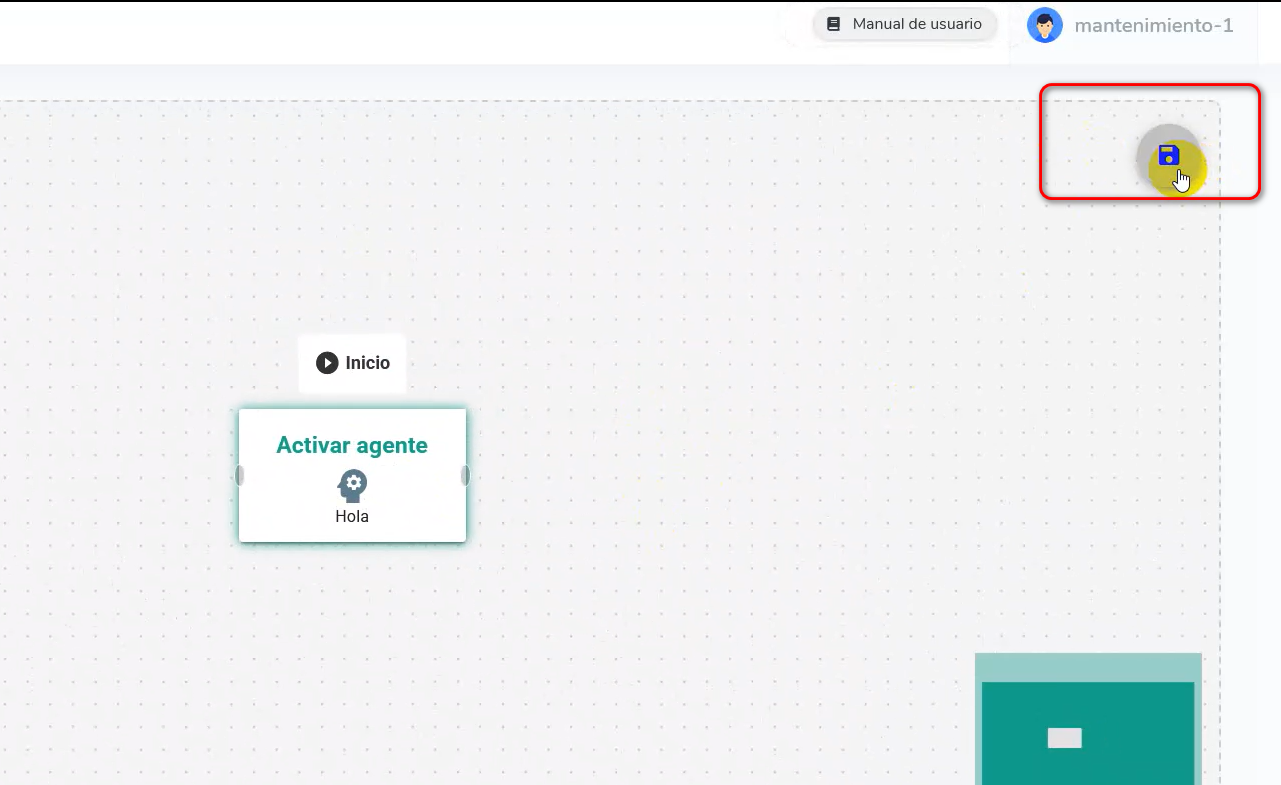Click the book icon beside Manual de usuario
1281x785 pixels.
click(834, 24)
